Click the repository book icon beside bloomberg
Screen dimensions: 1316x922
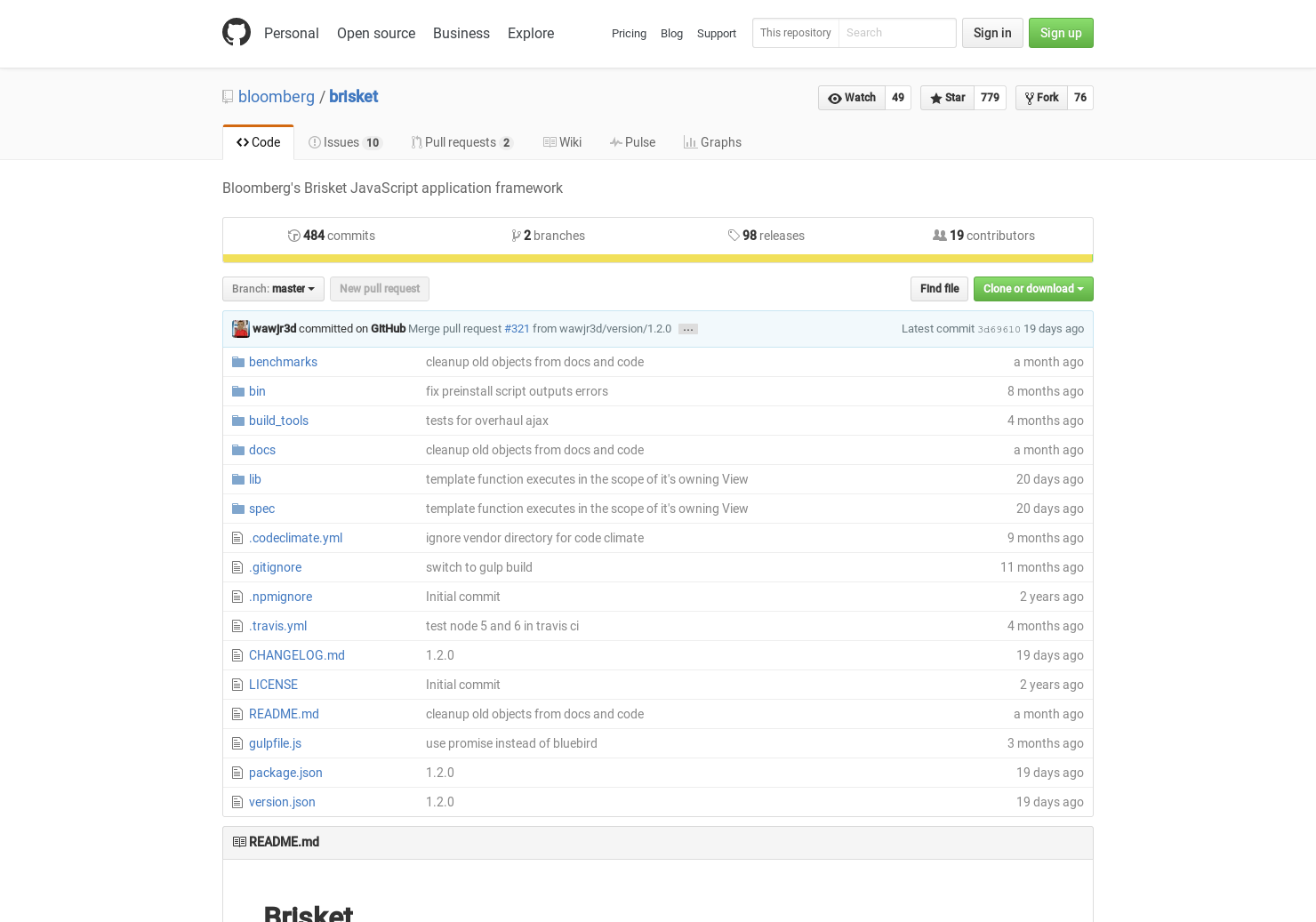pos(228,97)
